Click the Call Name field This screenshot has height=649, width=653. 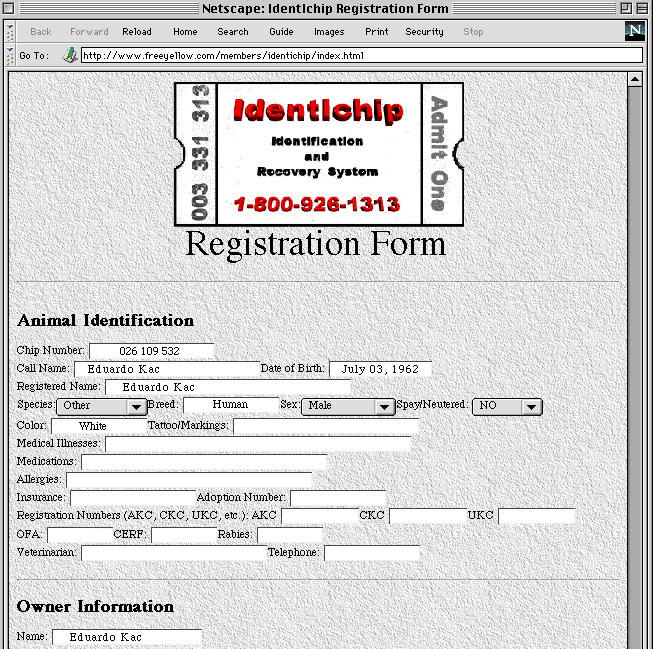point(167,369)
